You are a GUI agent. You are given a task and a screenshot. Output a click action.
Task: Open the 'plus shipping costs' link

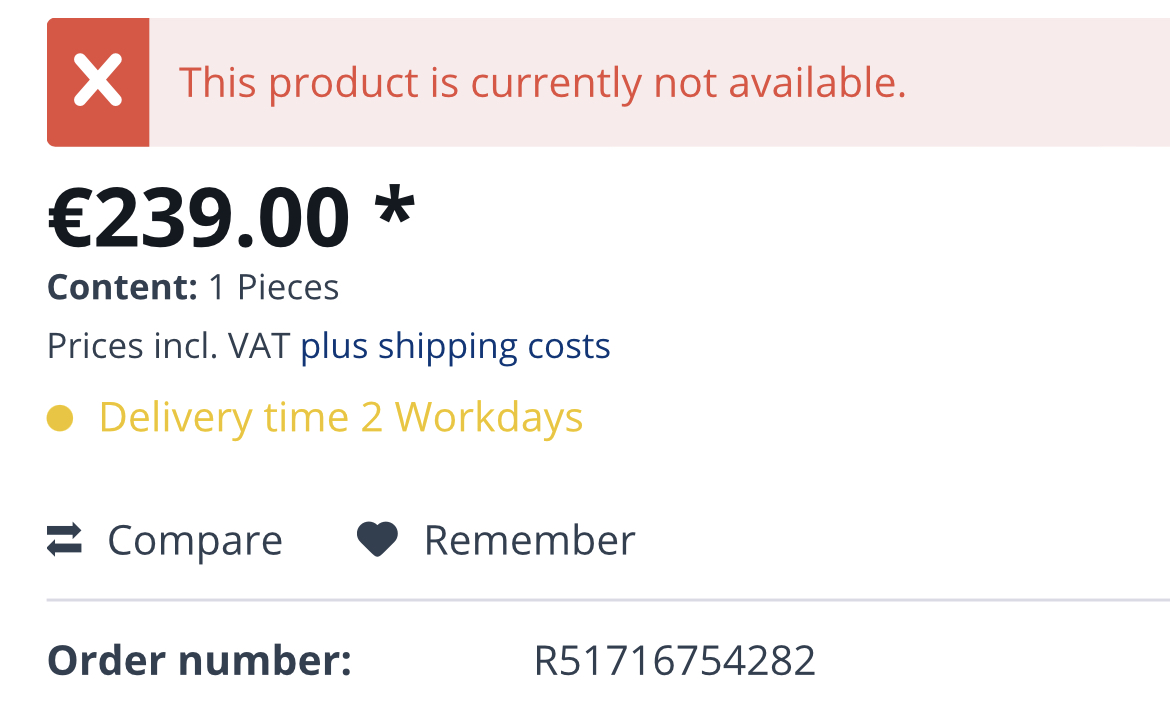point(455,346)
